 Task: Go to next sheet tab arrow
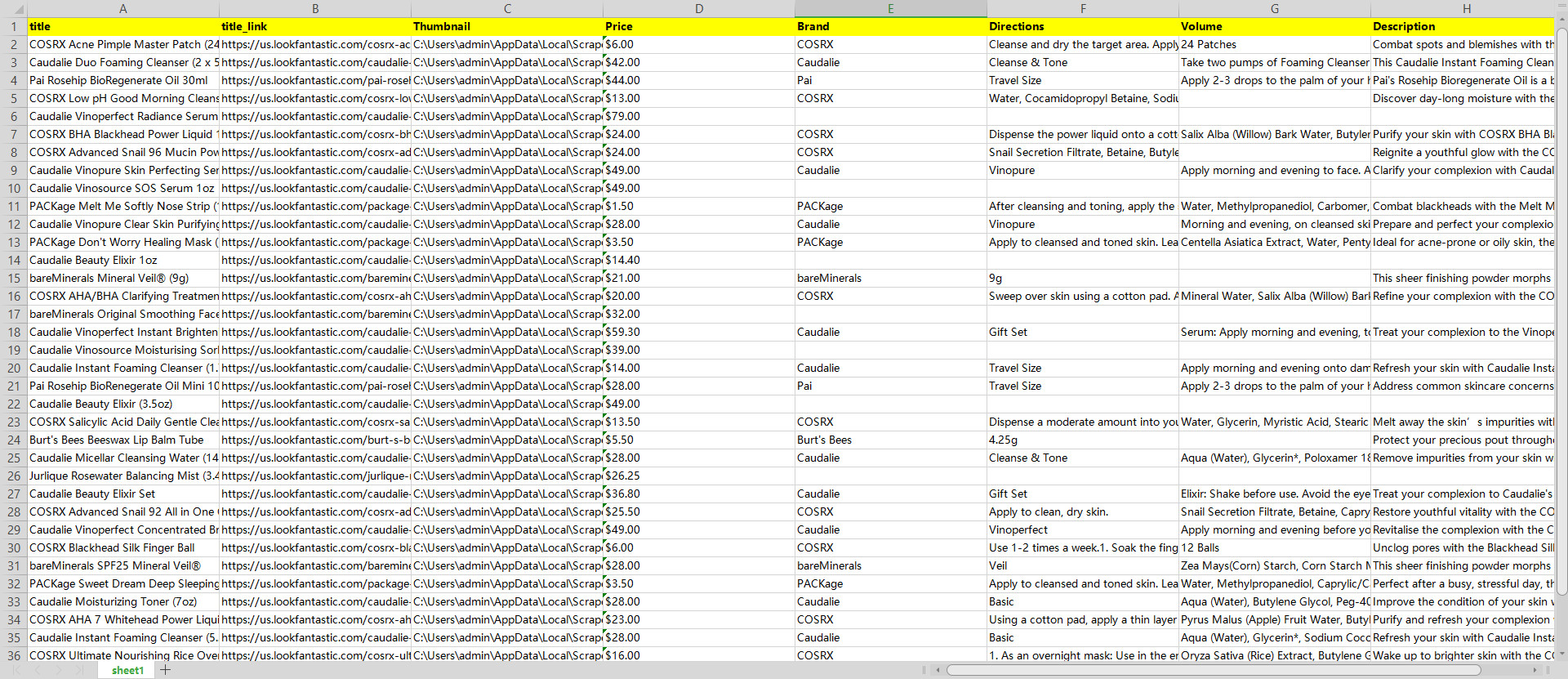tap(58, 670)
